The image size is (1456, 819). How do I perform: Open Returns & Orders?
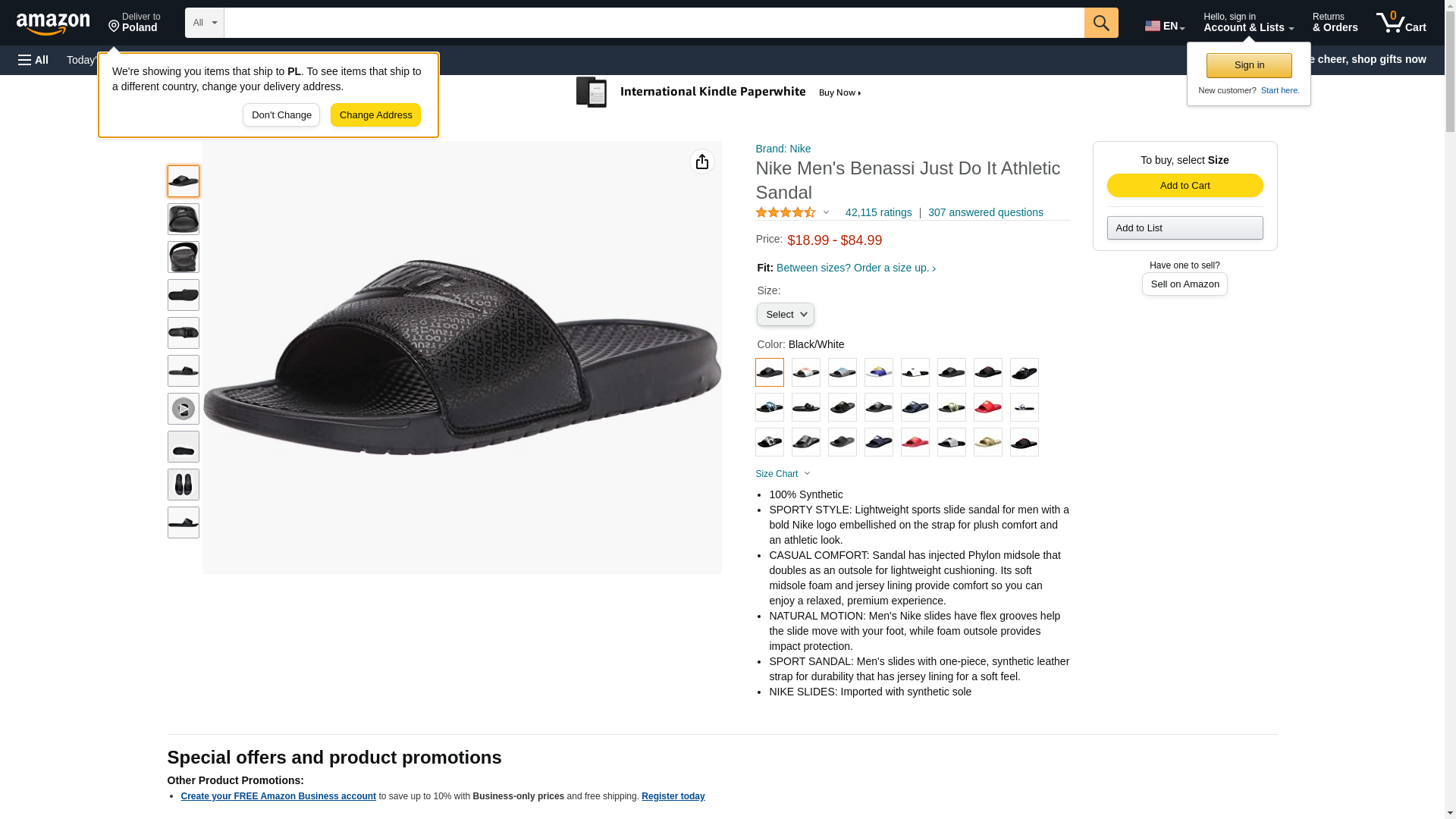pos(1335,23)
